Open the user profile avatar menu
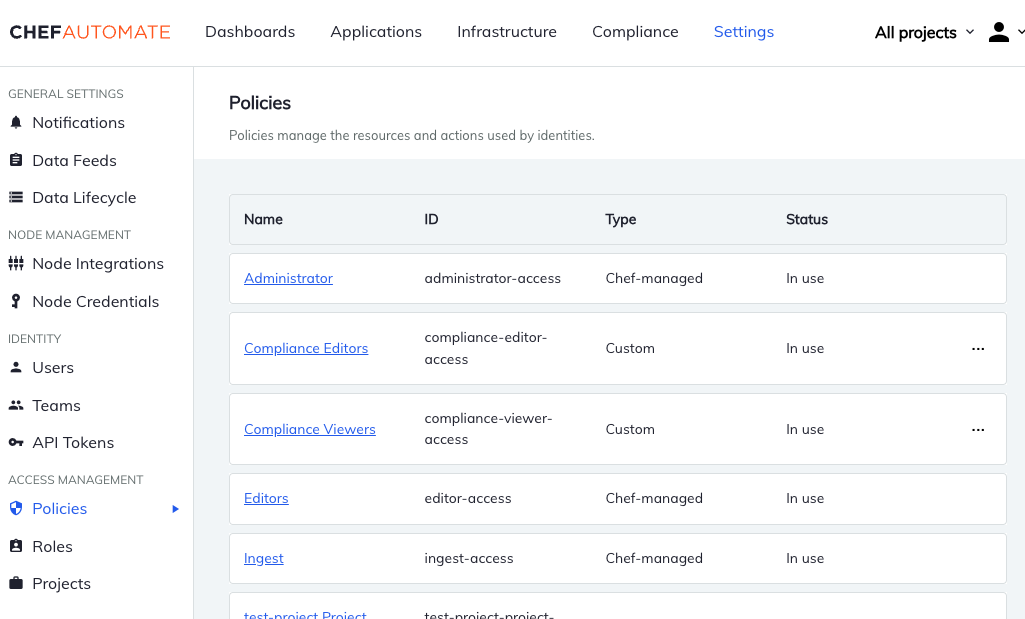 998,32
